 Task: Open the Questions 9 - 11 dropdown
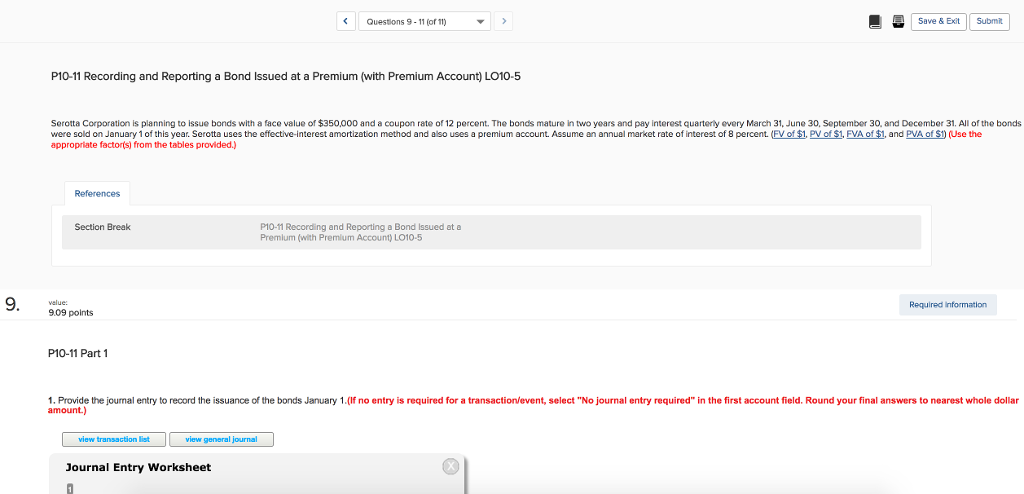424,21
